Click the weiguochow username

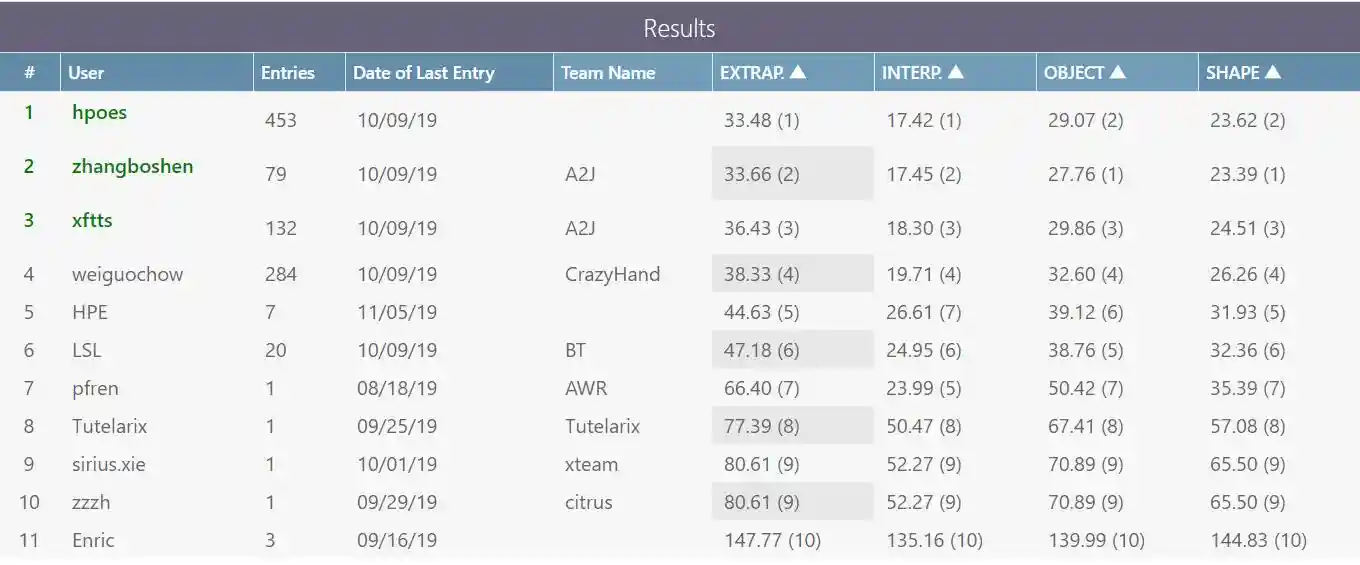pyautogui.click(x=127, y=274)
